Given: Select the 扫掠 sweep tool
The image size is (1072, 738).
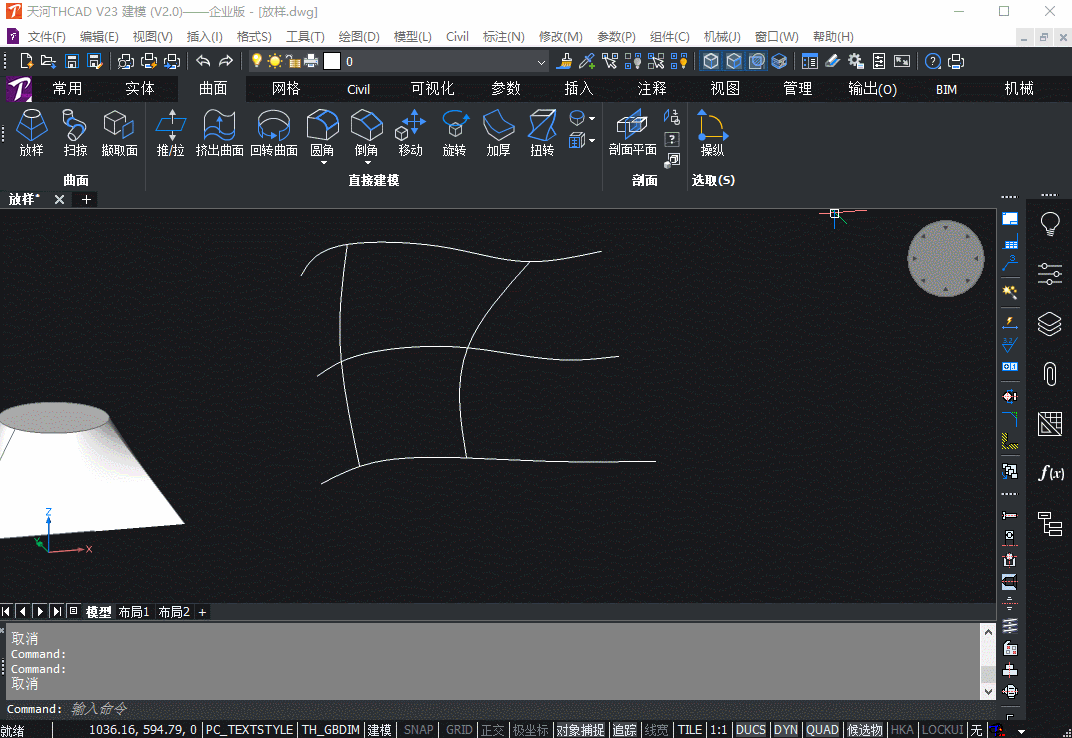Looking at the screenshot, I should click(x=75, y=133).
